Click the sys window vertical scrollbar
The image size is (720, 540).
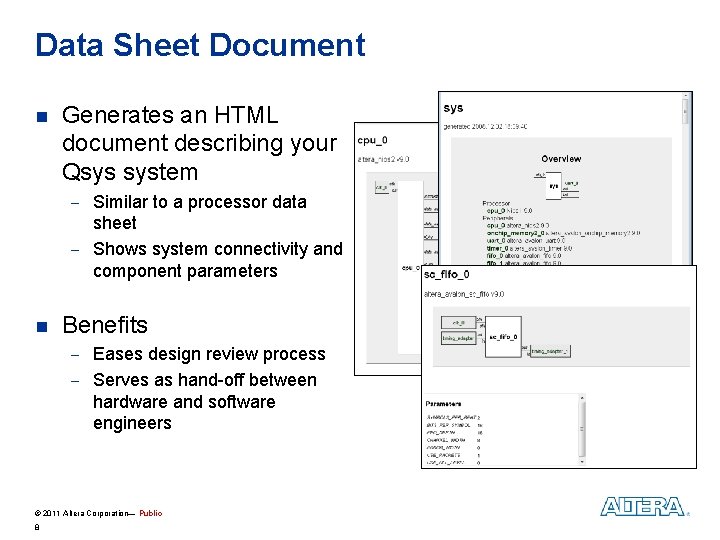point(685,178)
